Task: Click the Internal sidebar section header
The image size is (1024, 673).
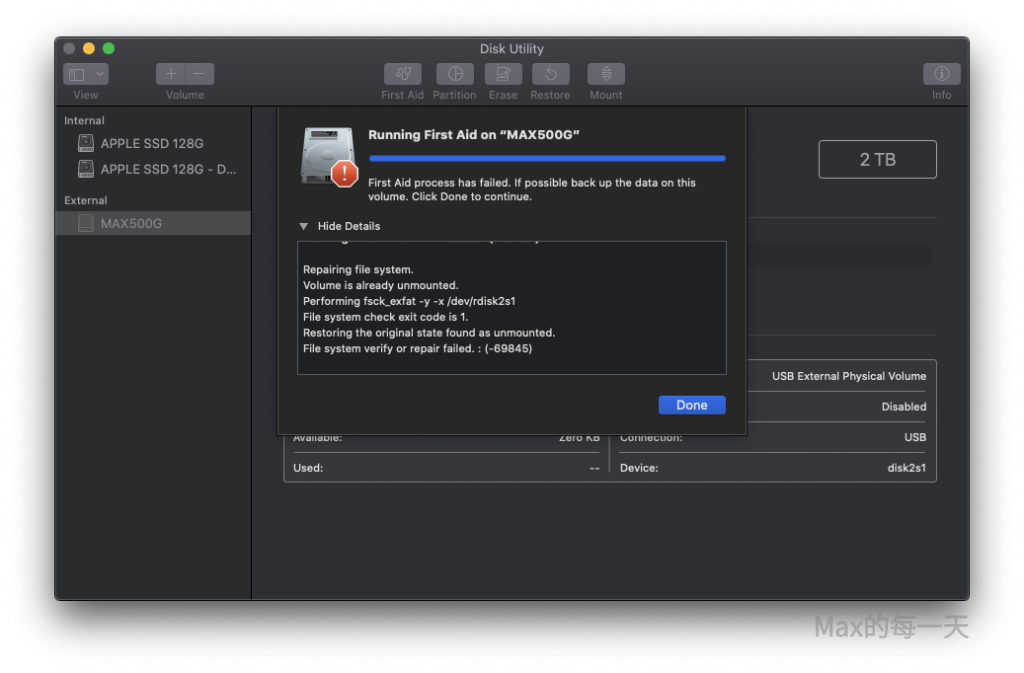Action: [x=84, y=120]
